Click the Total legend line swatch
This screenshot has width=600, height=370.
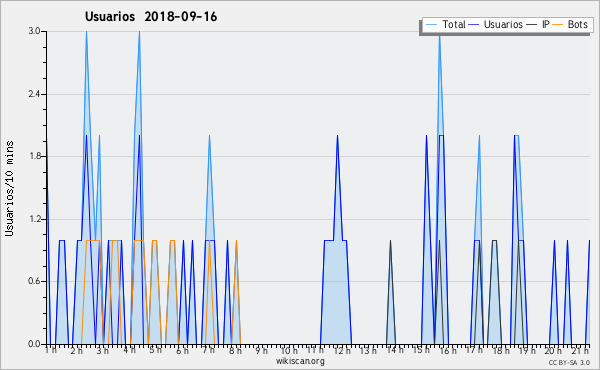pyautogui.click(x=431, y=24)
